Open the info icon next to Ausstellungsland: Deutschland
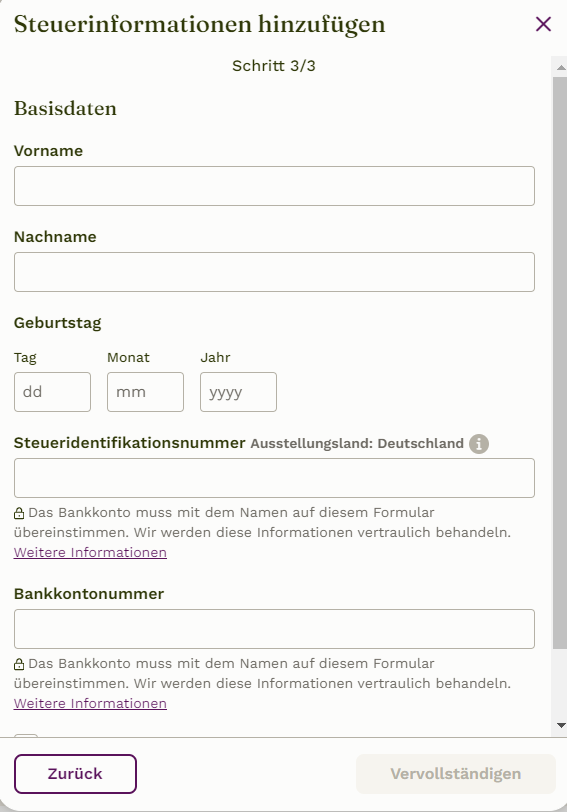 point(479,444)
